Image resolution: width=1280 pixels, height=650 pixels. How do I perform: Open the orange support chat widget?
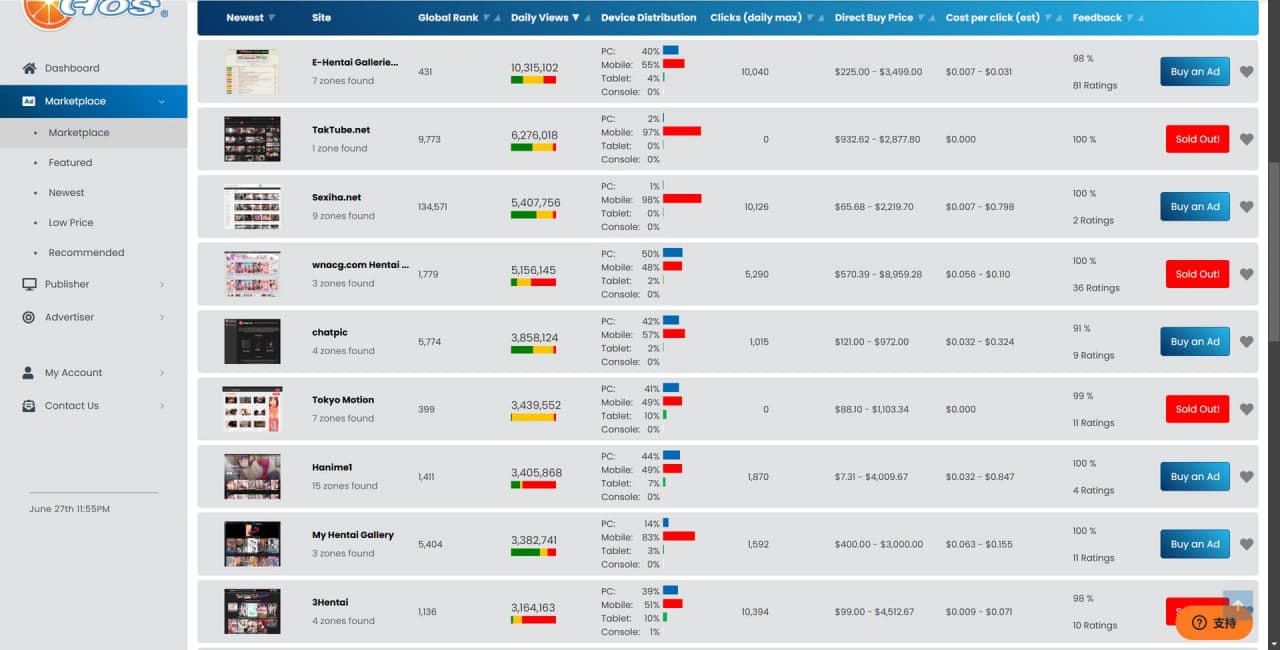1214,622
